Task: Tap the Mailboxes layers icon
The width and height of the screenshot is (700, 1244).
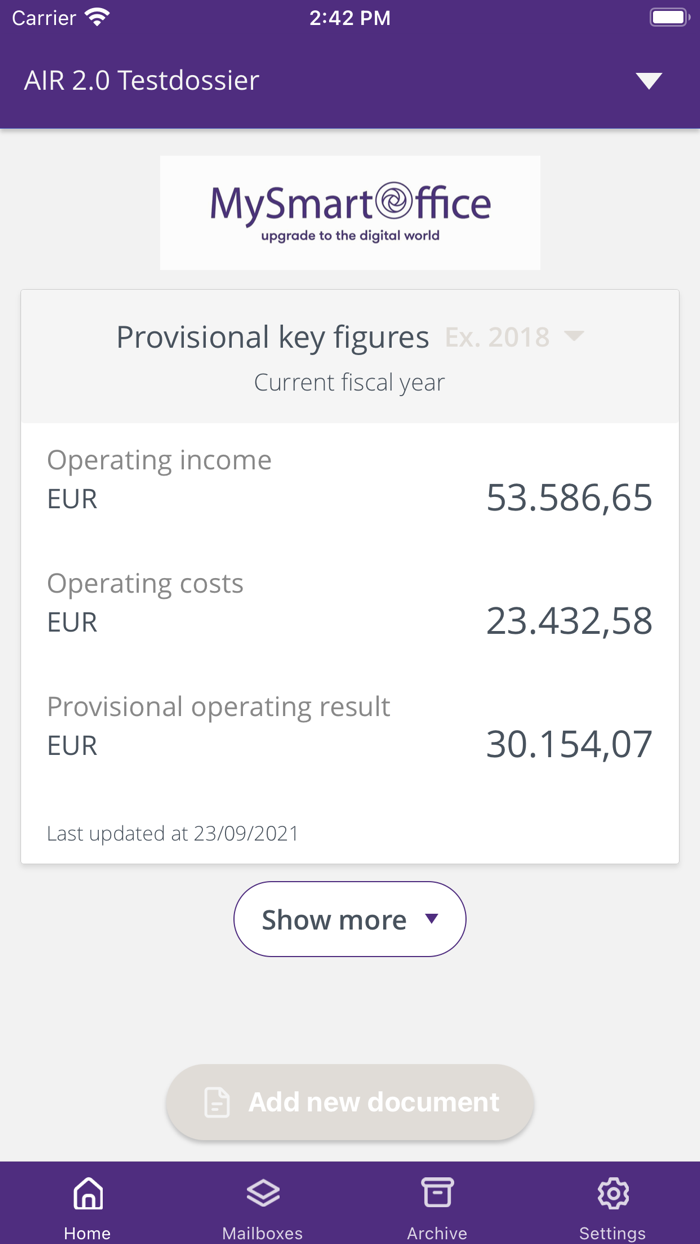Action: [262, 1193]
